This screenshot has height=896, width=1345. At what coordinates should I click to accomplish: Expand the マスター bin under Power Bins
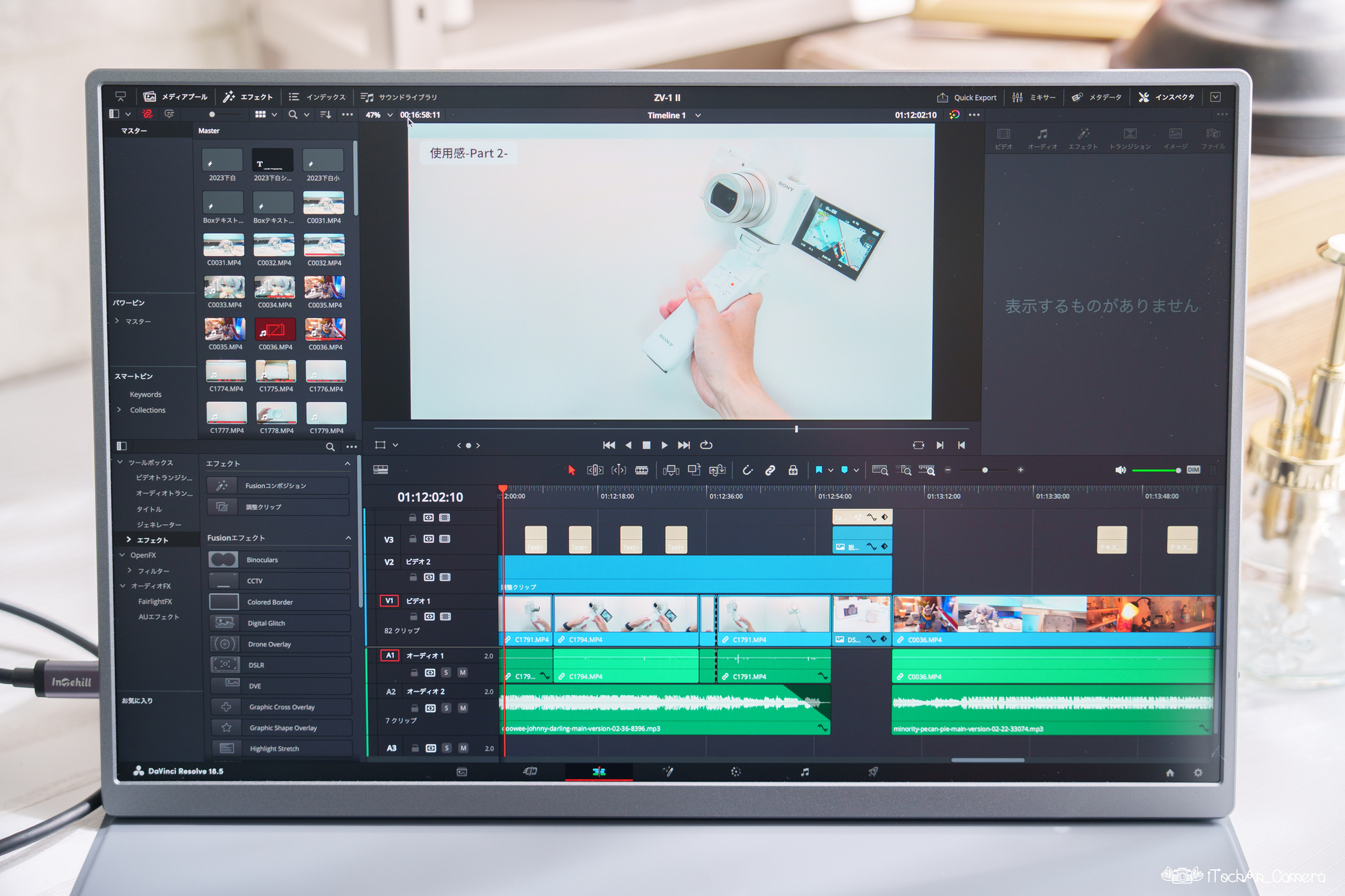point(117,321)
